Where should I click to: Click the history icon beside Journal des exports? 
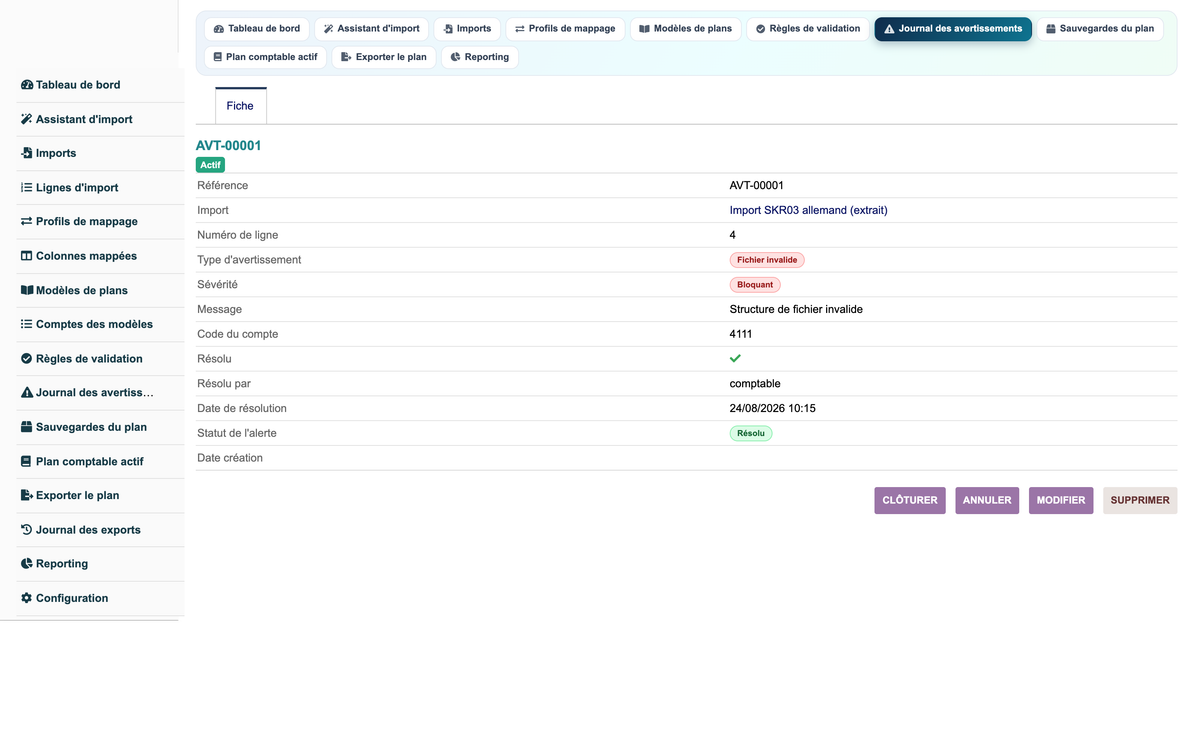pyautogui.click(x=27, y=529)
